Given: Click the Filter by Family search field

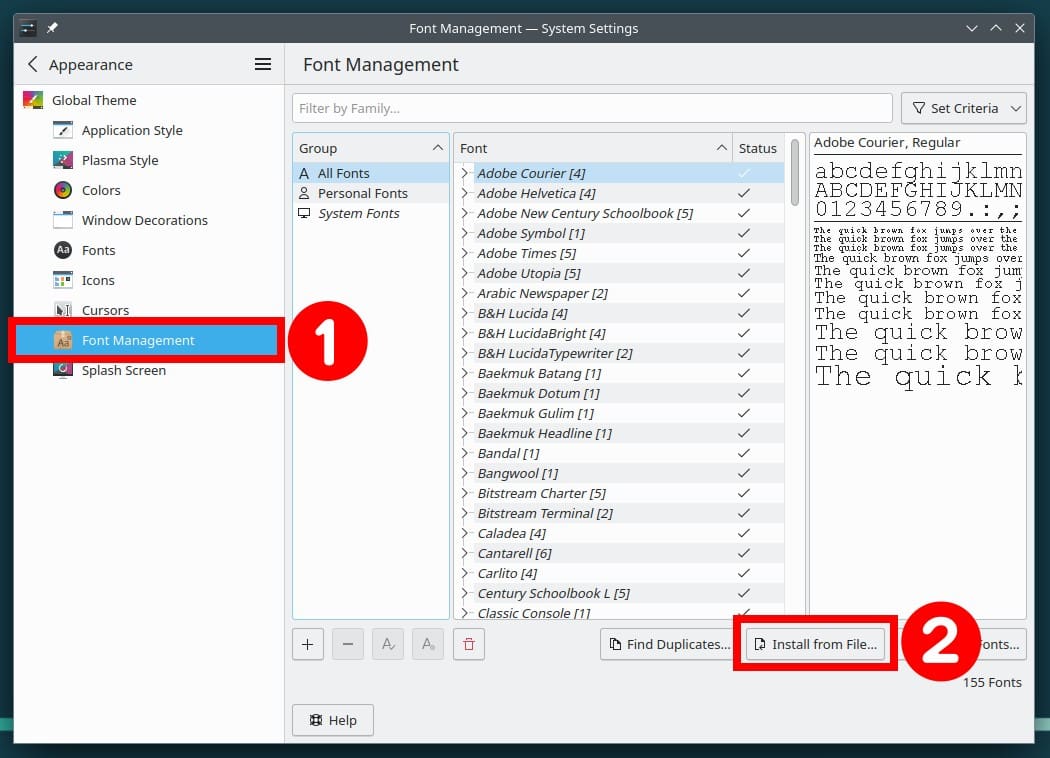Looking at the screenshot, I should coord(592,108).
